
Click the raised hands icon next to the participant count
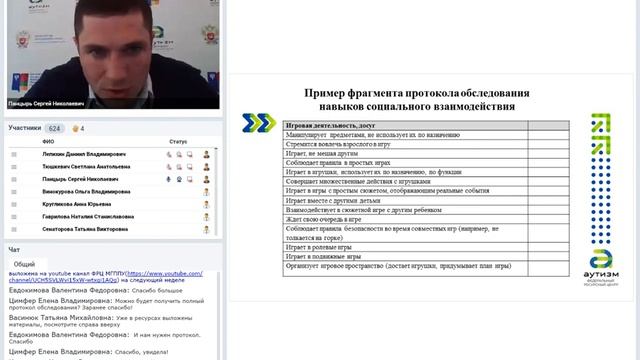75,129
